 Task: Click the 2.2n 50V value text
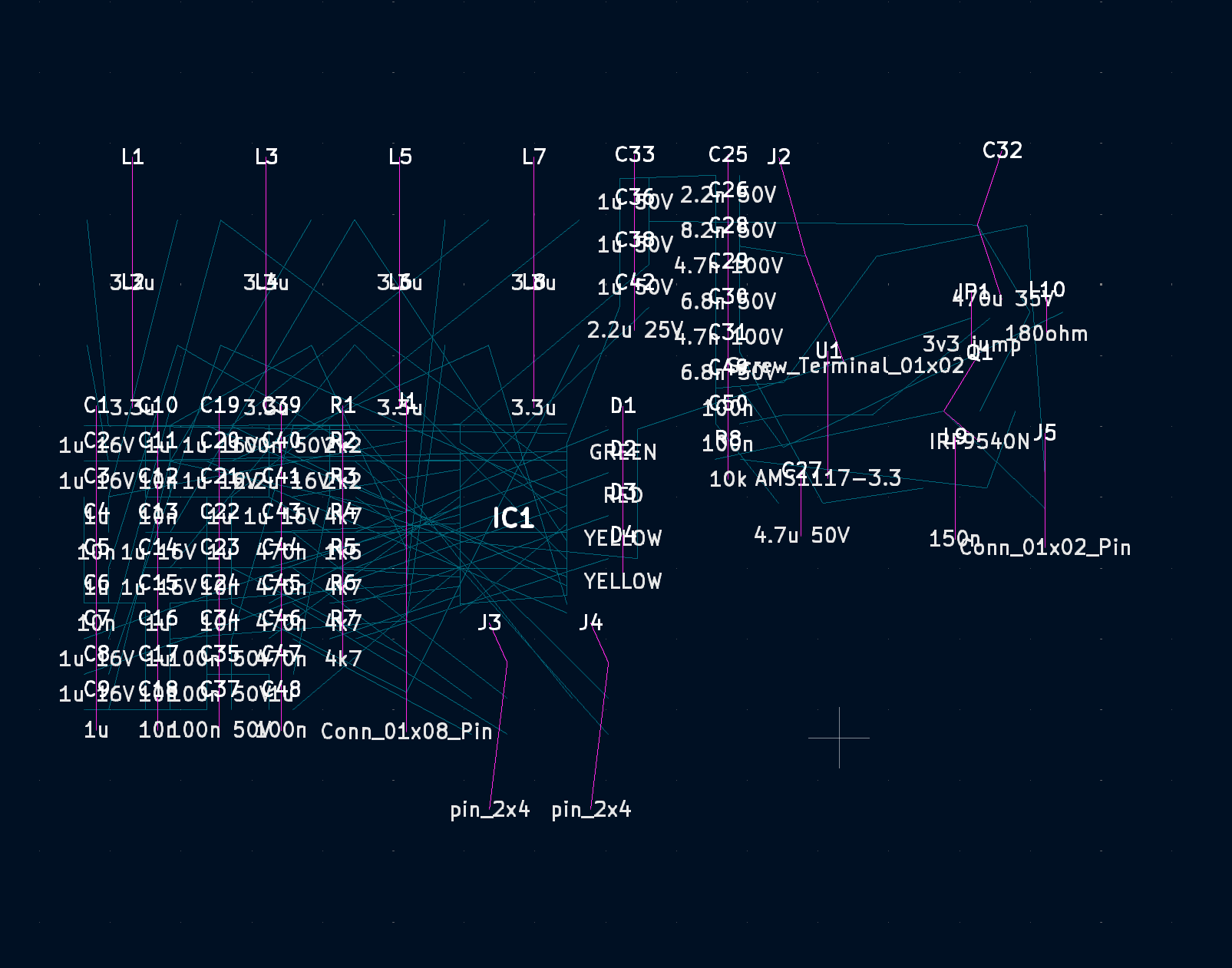point(728,195)
